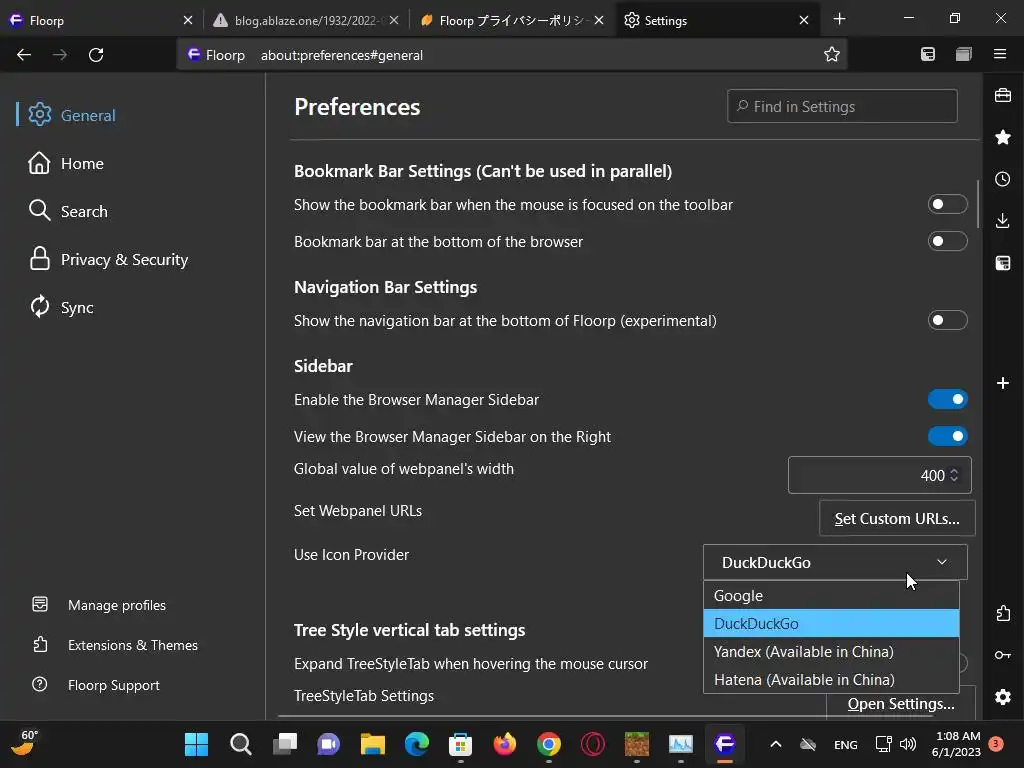Open Downloads in the right sidebar

coord(1003,221)
